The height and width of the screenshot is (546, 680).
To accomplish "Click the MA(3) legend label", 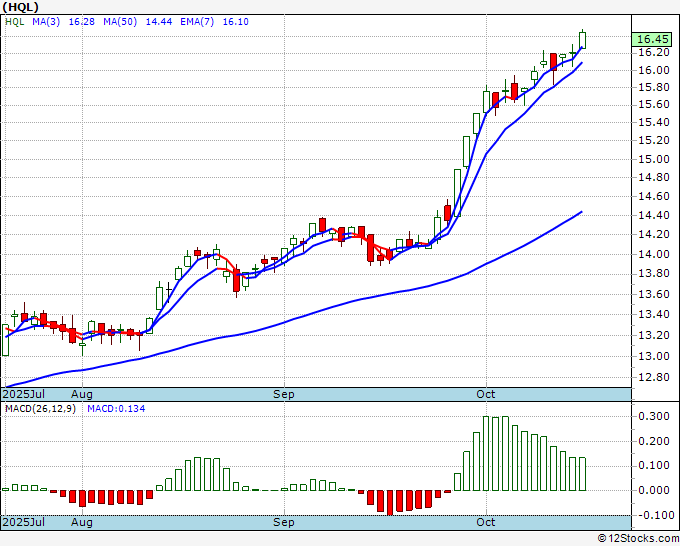I will click(x=46, y=22).
